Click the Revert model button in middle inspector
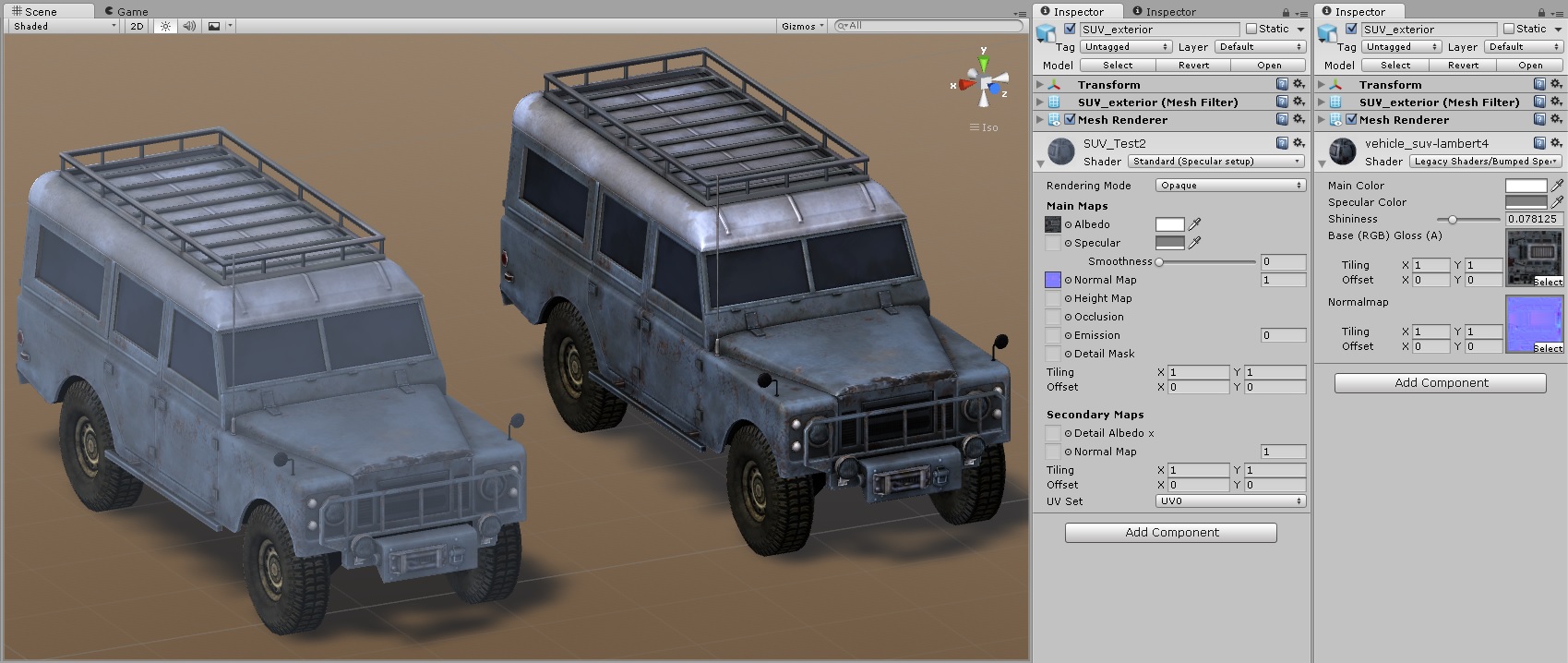Image resolution: width=1568 pixels, height=663 pixels. [x=1193, y=66]
